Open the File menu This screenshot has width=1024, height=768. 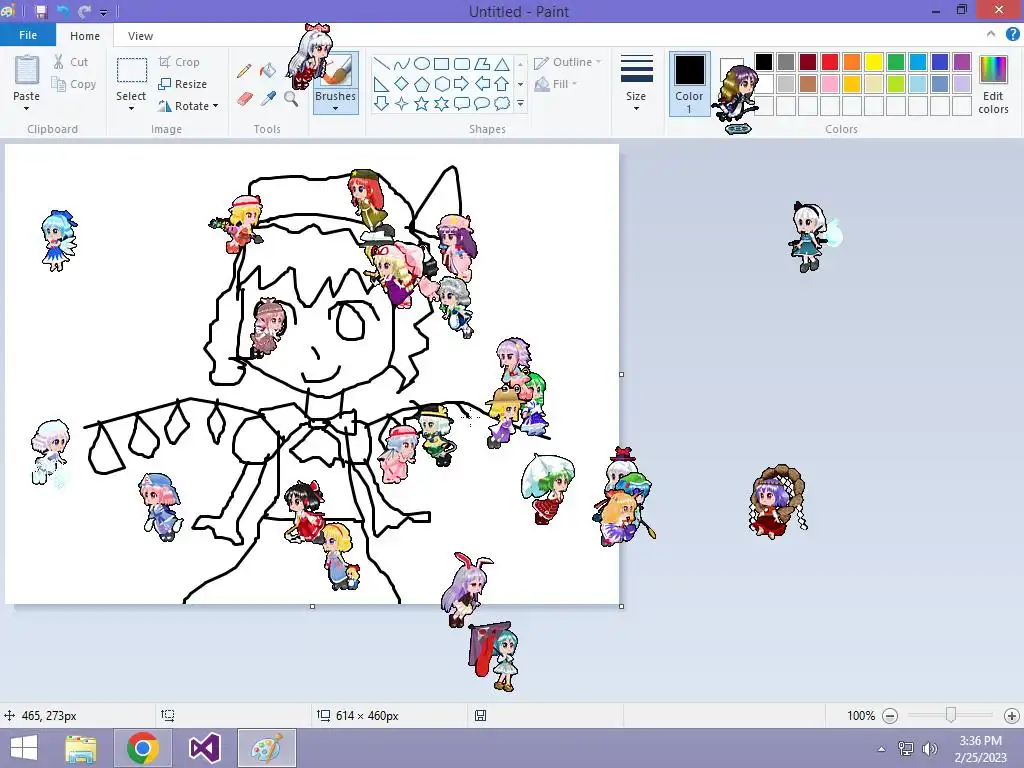(x=27, y=35)
